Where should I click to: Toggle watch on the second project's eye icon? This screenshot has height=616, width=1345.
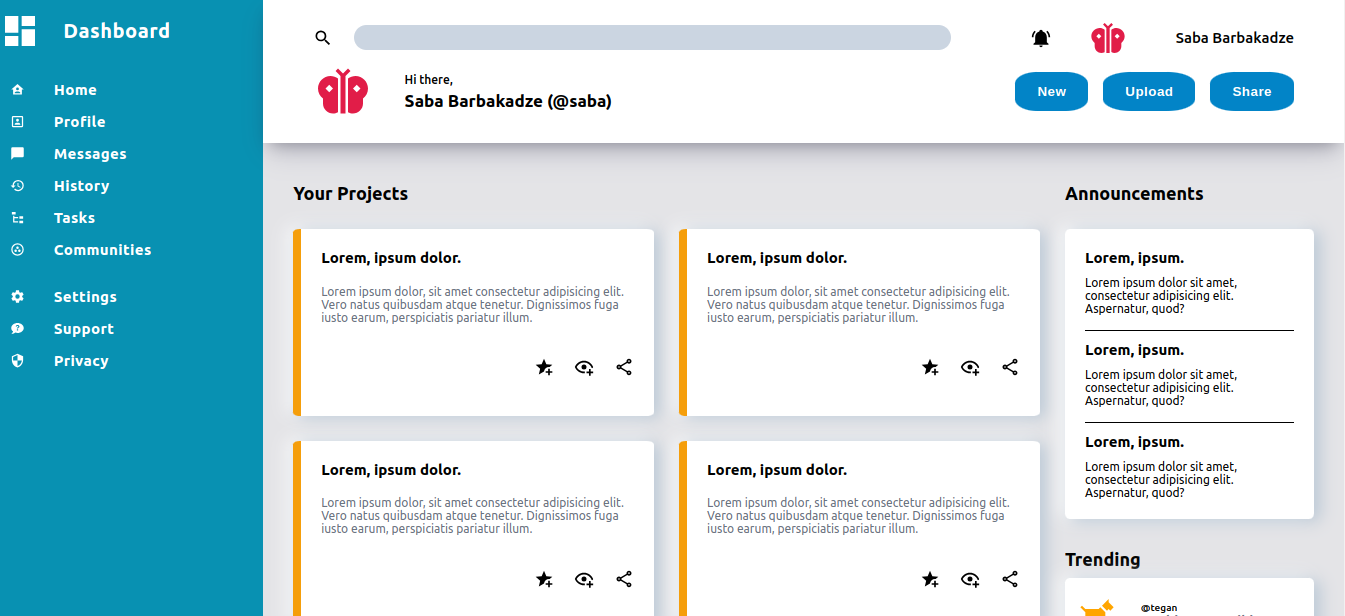coord(970,367)
